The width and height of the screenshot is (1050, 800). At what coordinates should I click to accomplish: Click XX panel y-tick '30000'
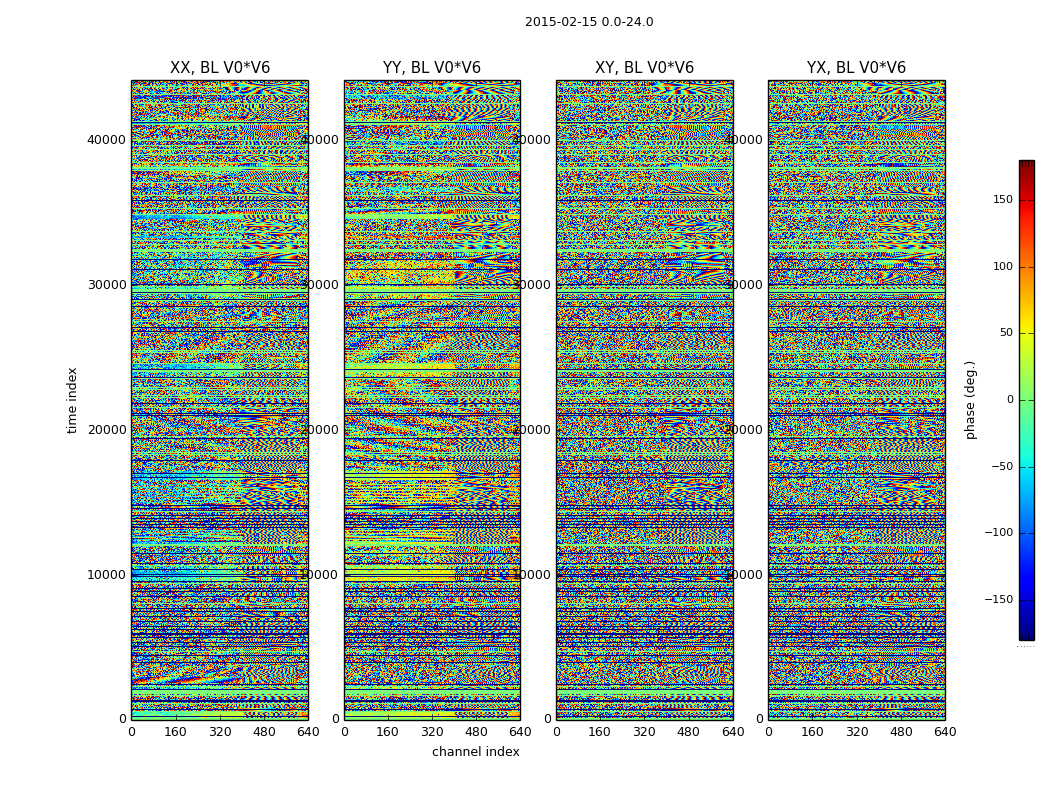tap(106, 285)
